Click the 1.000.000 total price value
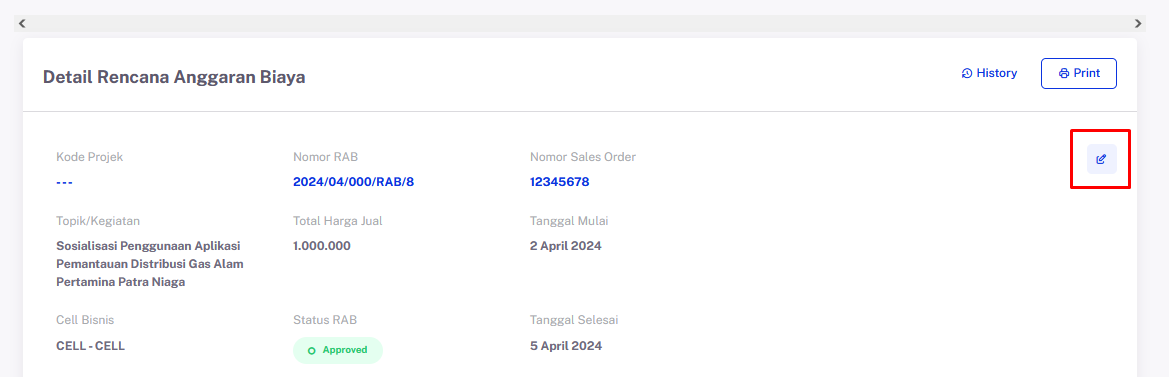This screenshot has width=1169, height=377. tap(322, 246)
